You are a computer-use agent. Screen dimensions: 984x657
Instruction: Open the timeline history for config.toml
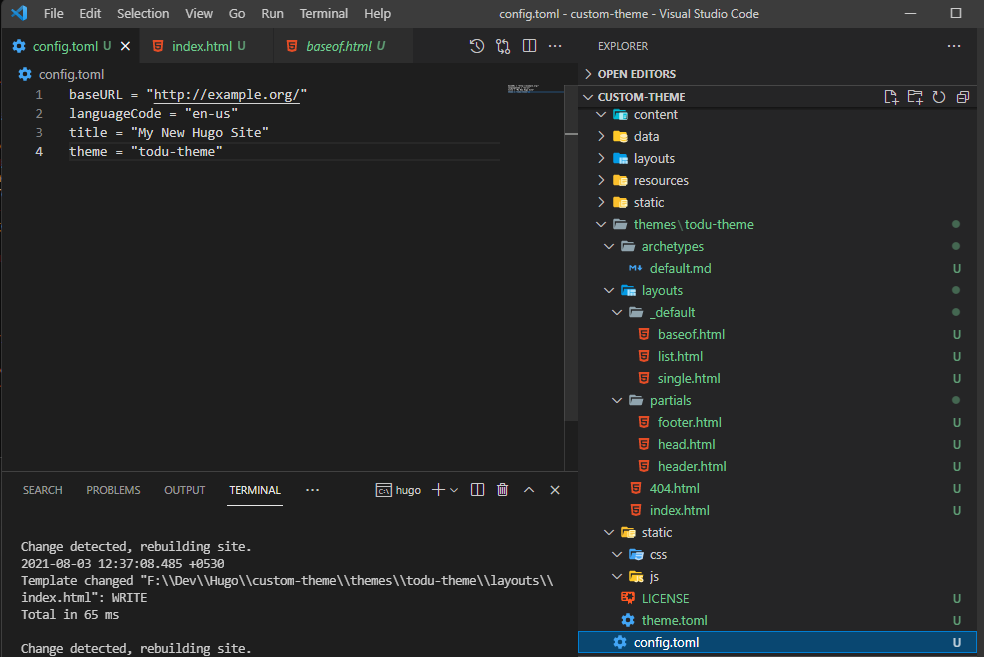coord(477,45)
